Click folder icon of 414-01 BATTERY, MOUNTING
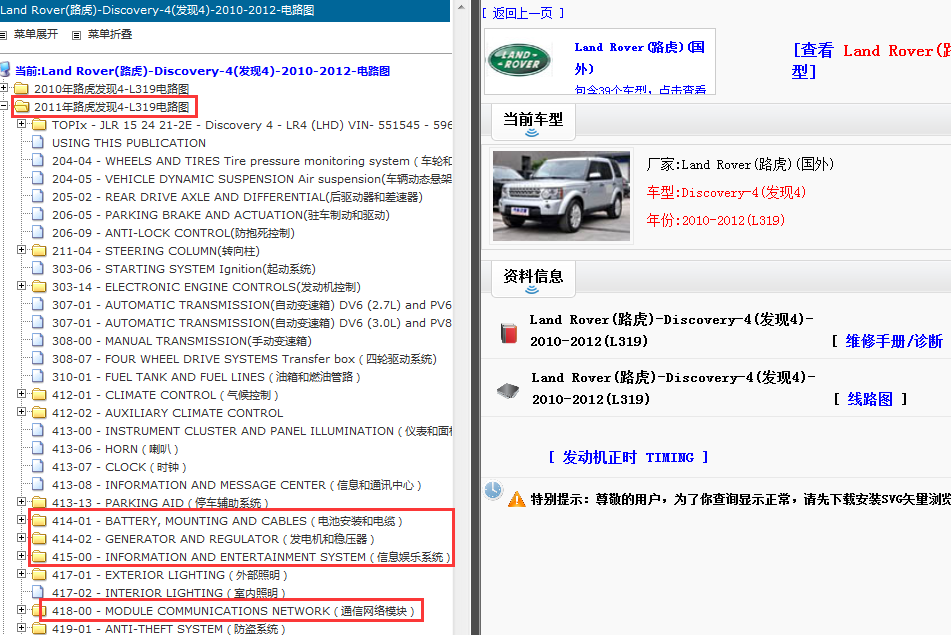951x635 pixels. tap(39, 521)
